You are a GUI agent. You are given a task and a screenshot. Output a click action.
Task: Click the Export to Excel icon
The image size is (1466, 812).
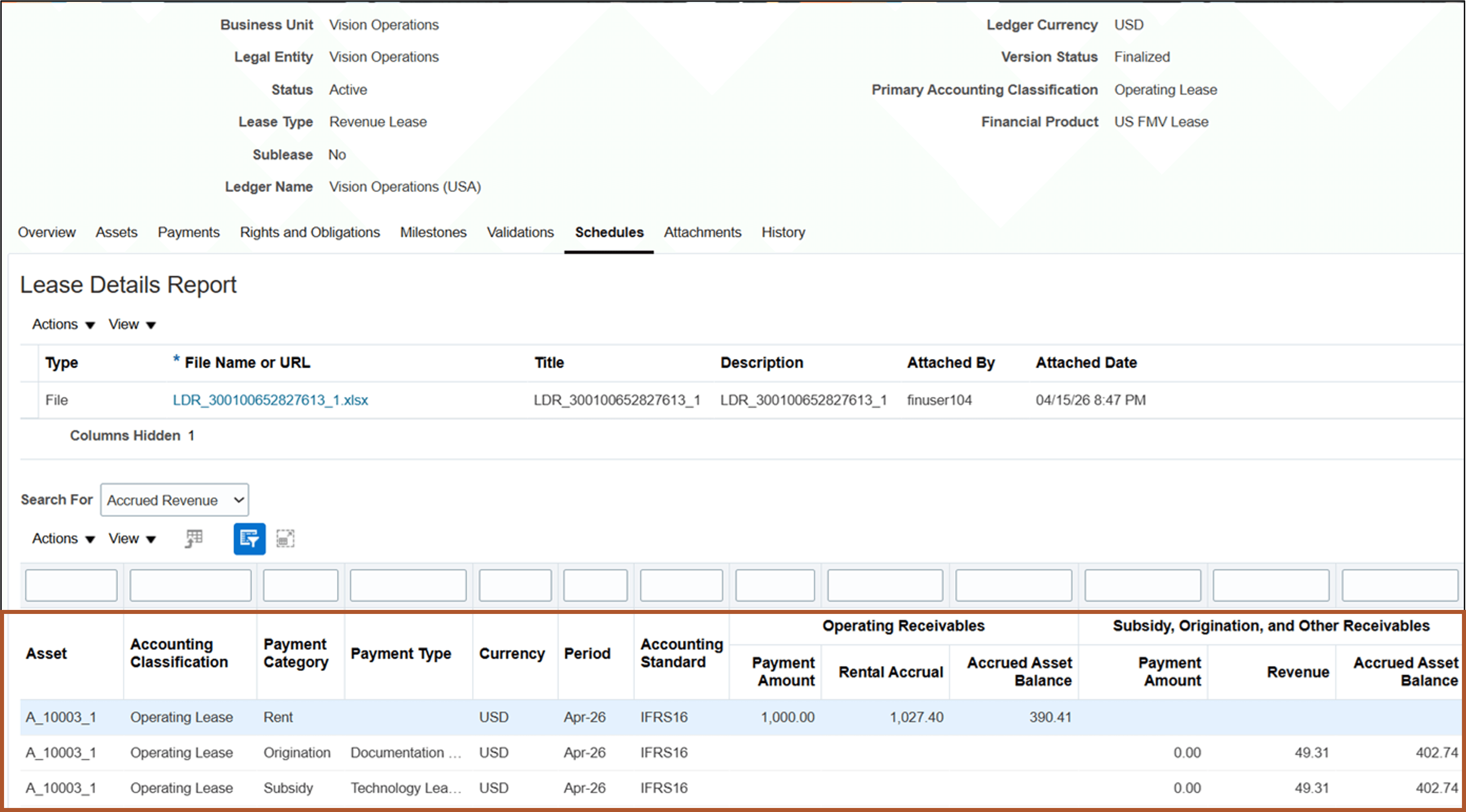(194, 538)
